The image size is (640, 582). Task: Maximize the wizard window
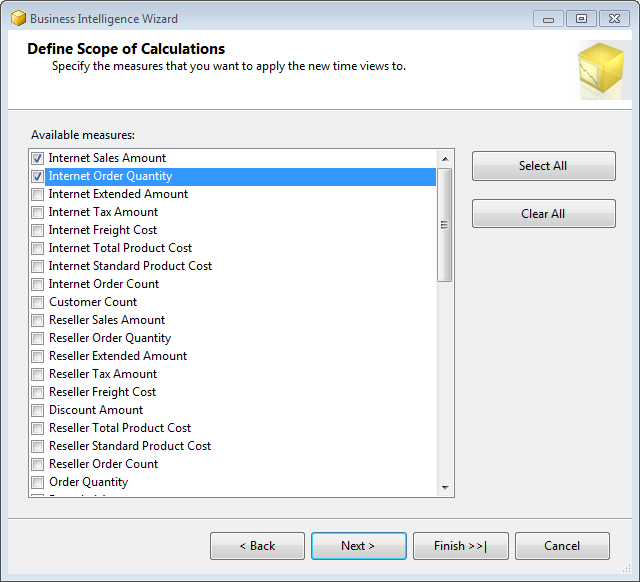pos(580,18)
